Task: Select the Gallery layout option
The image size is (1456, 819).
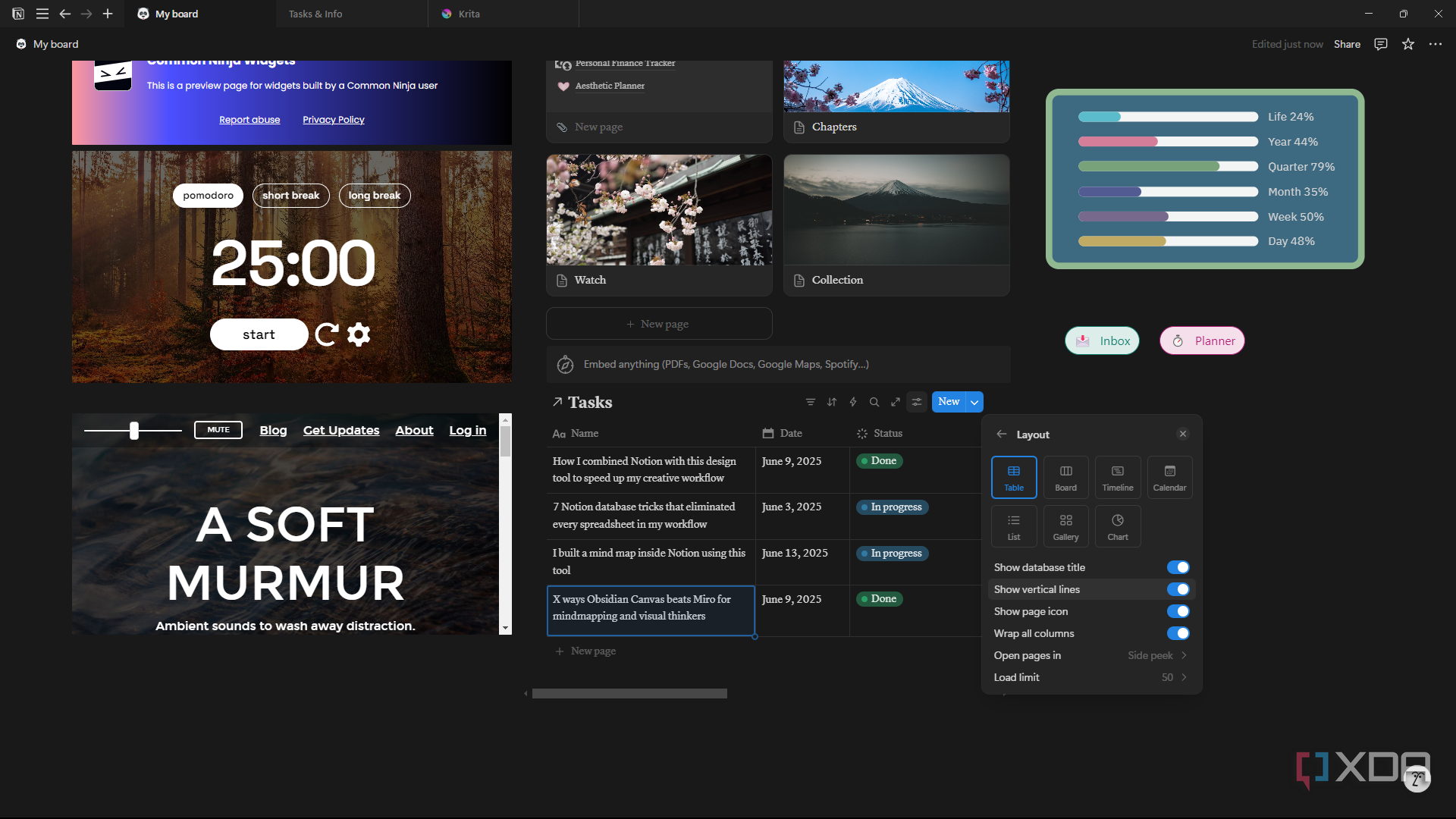Action: pos(1065,526)
